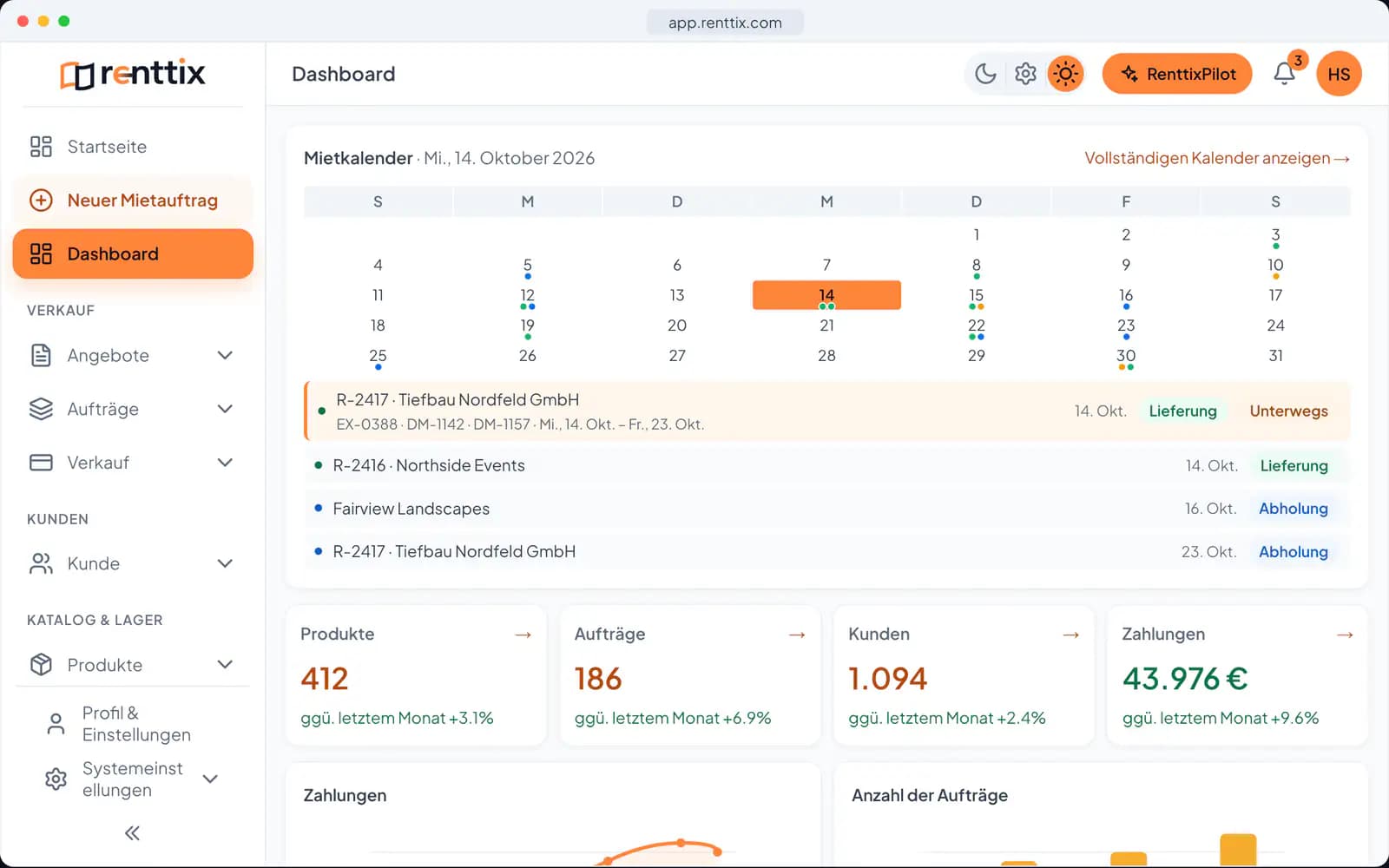Create a Neuer Mietauftrag
Viewport: 1389px width, 868px height.
(x=133, y=201)
